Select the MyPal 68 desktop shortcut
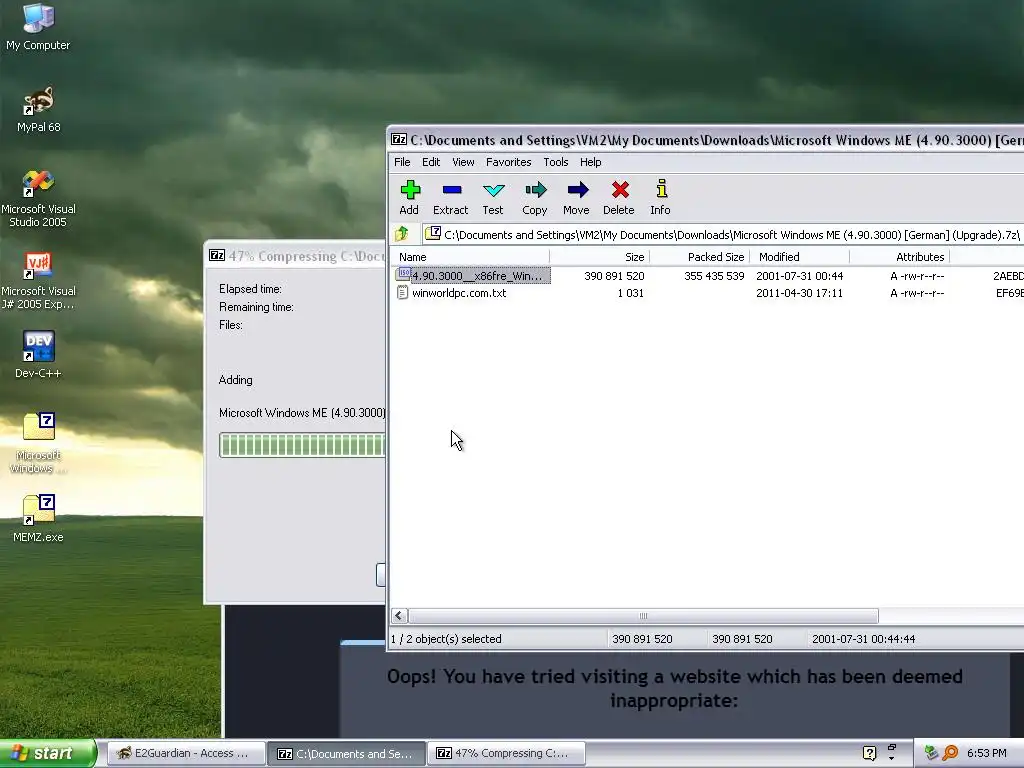Viewport: 1024px width, 768px height. [x=39, y=110]
